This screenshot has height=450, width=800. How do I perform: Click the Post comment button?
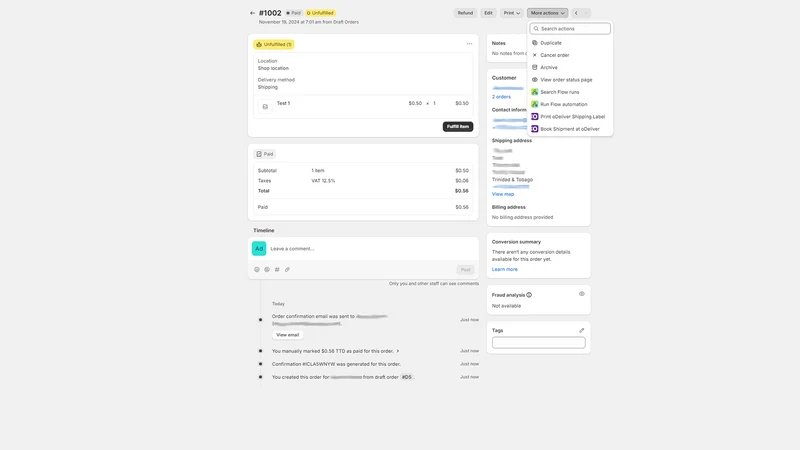465,269
